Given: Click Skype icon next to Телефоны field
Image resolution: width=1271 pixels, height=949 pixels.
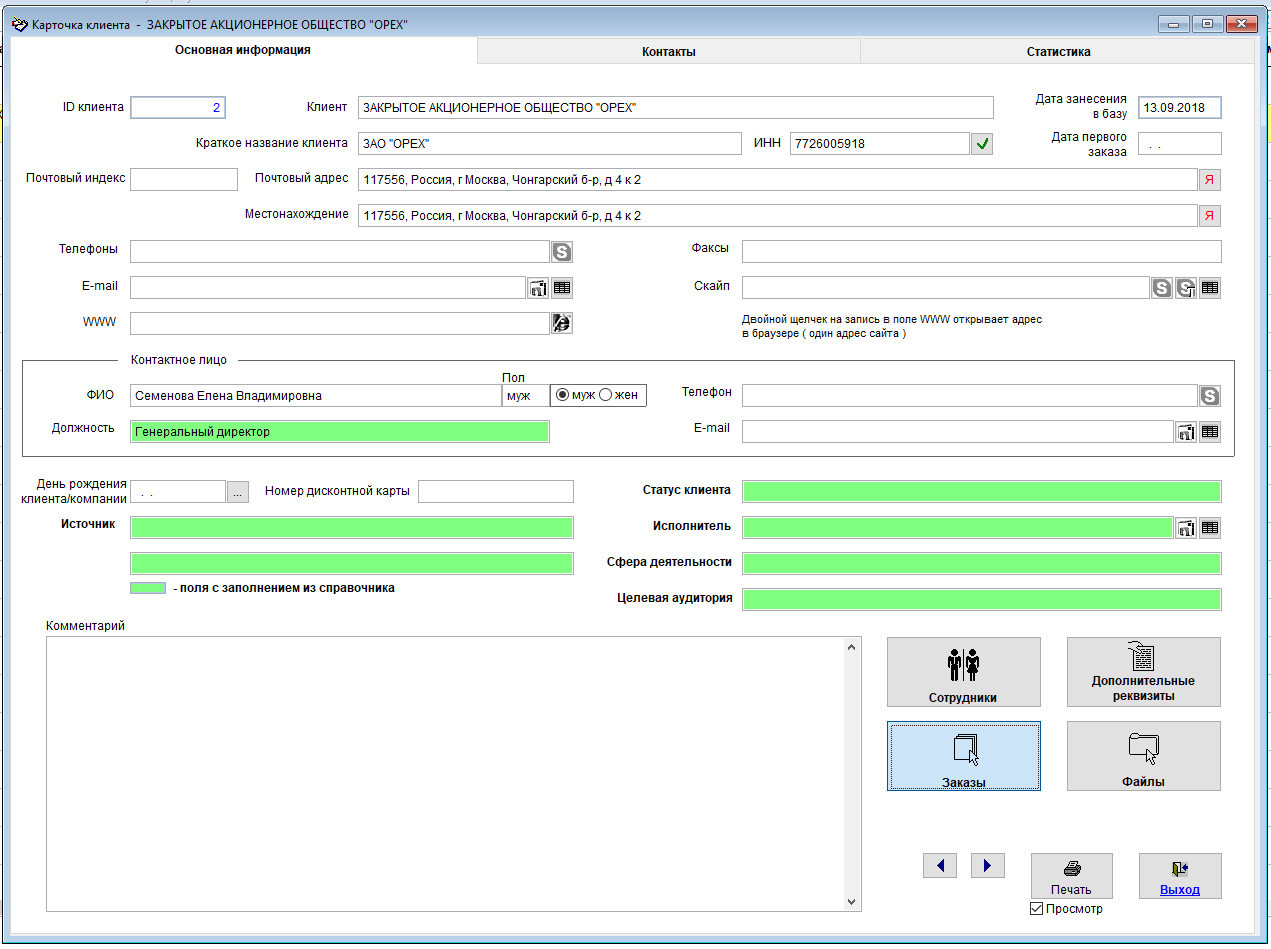Looking at the screenshot, I should pyautogui.click(x=561, y=252).
